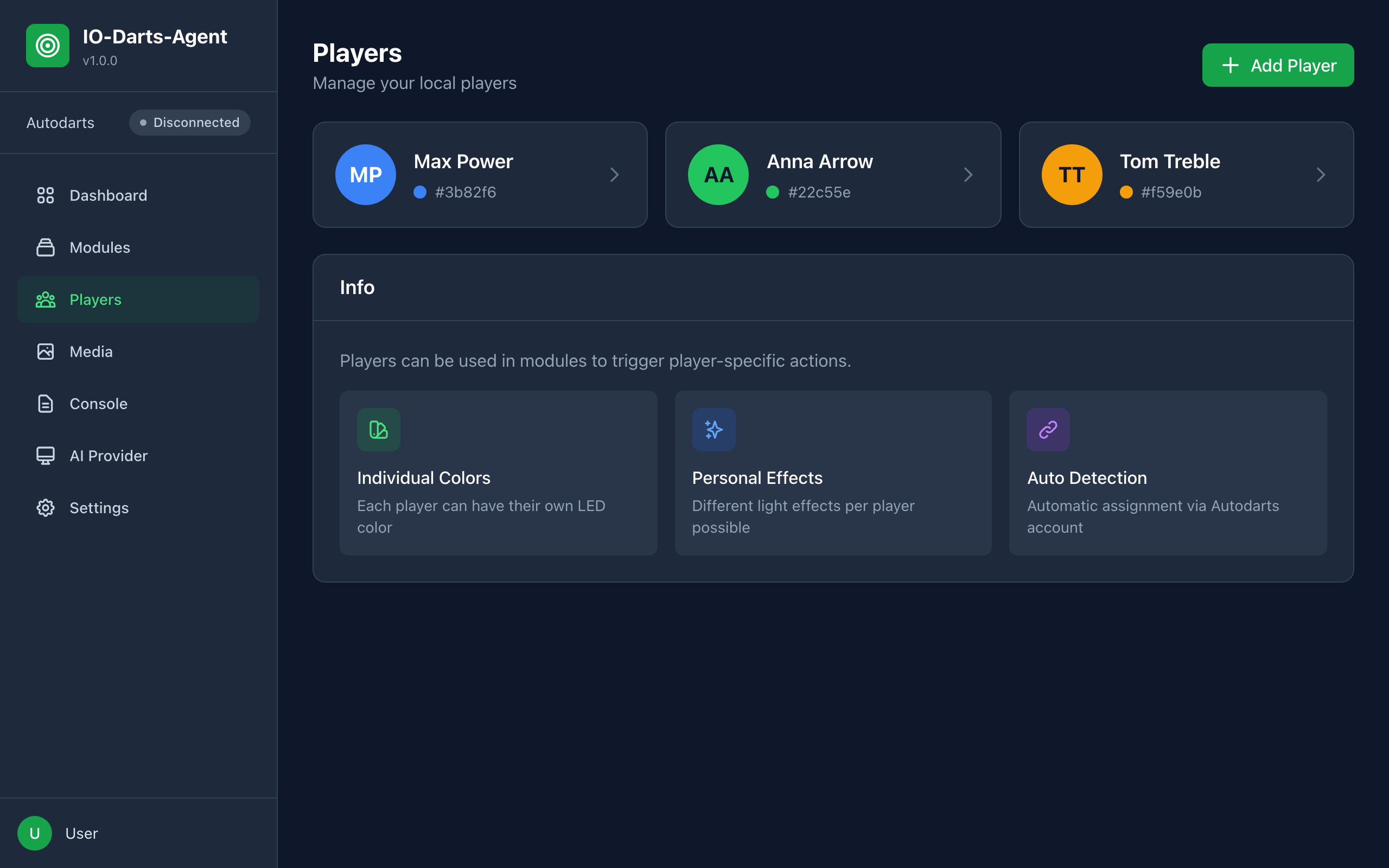Click the Auto Detection link icon
Screen dimensions: 1389x868
point(1048,430)
